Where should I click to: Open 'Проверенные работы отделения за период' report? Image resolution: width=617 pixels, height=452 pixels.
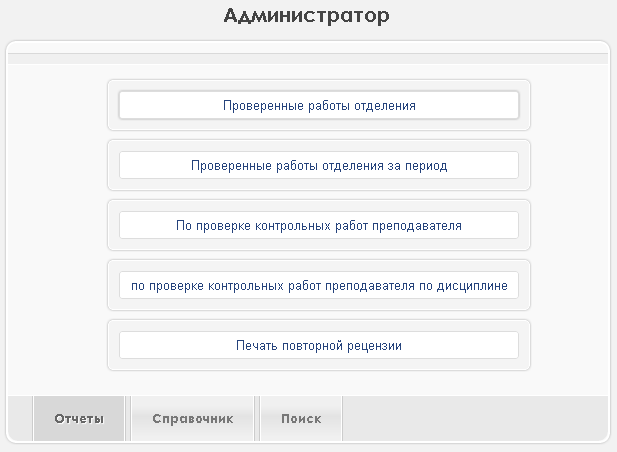click(x=319, y=165)
